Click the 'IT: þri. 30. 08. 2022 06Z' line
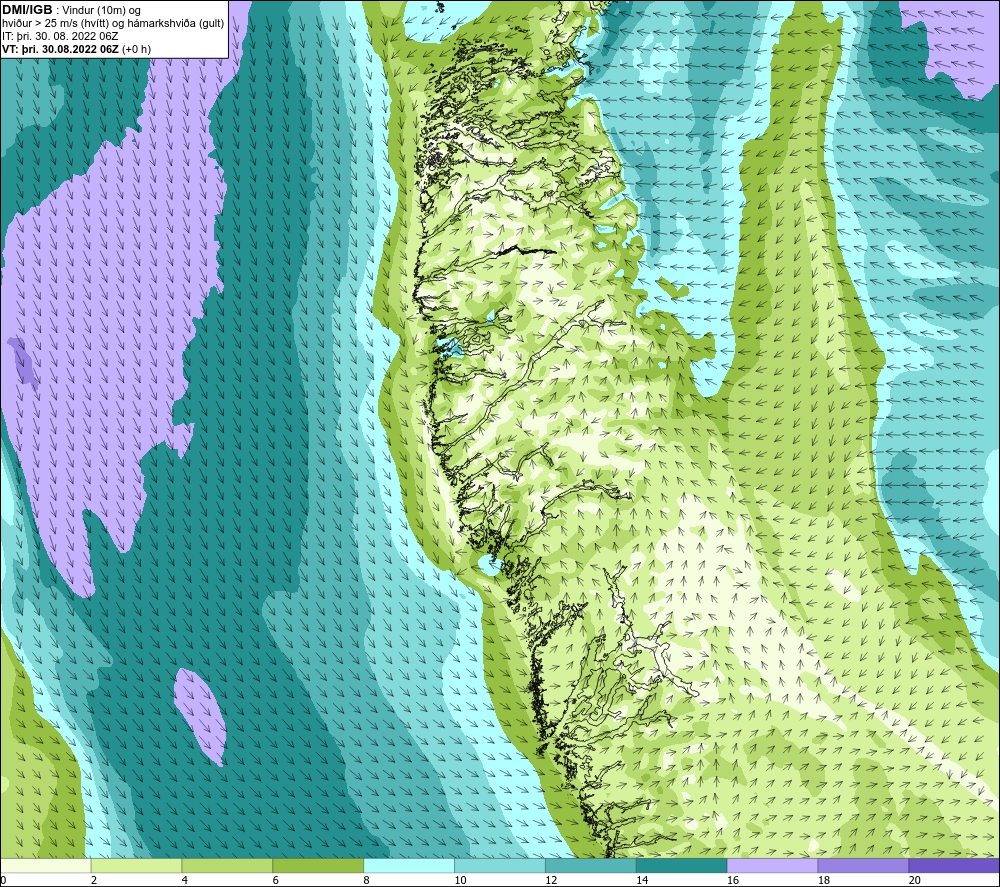This screenshot has width=1000, height=887. [60, 36]
